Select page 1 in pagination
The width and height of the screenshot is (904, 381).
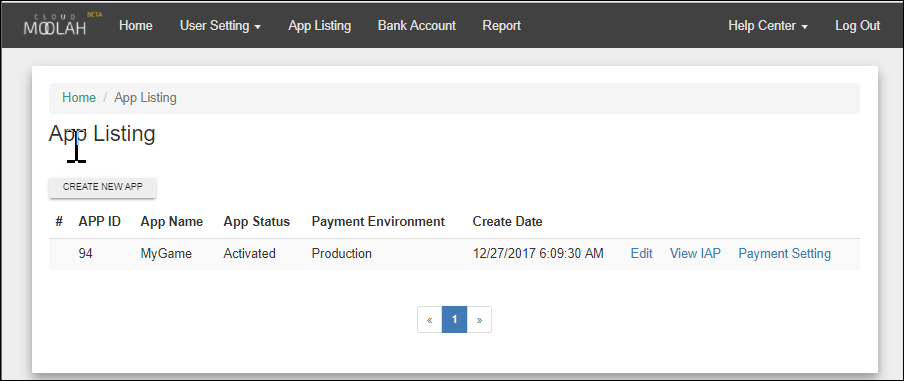click(454, 319)
